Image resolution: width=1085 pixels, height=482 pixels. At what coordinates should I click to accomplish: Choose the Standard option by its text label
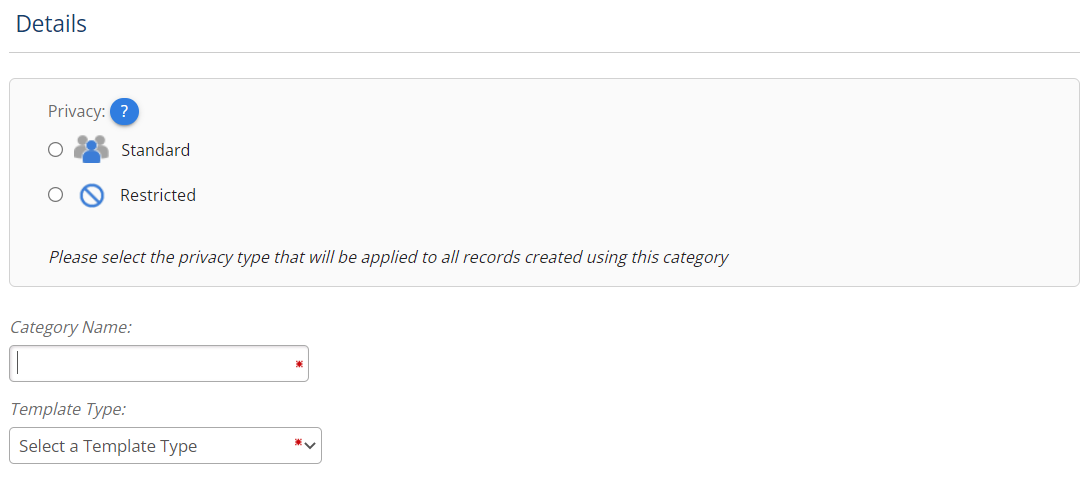coord(155,151)
